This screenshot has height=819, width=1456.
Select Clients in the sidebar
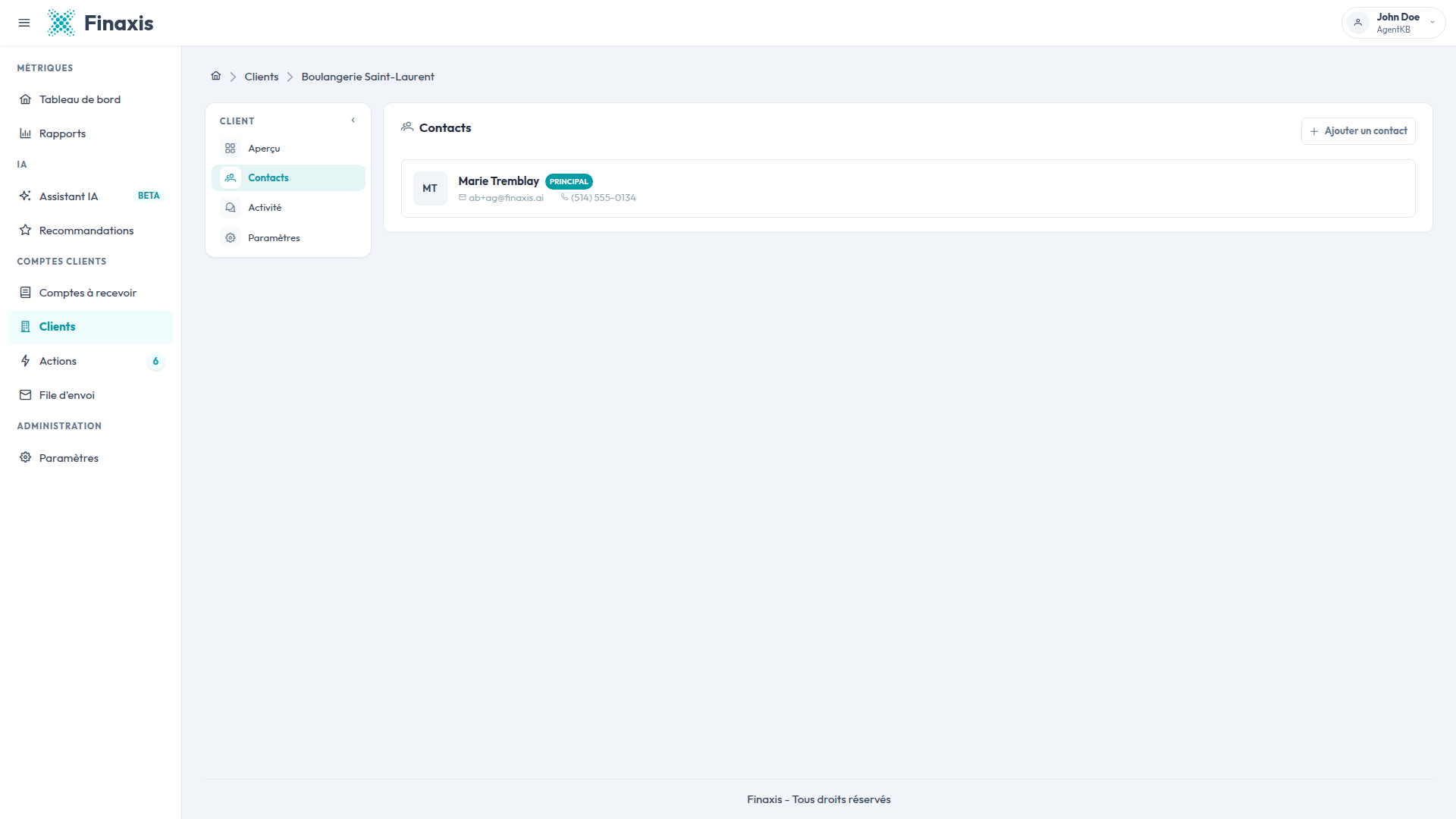pyautogui.click(x=90, y=327)
